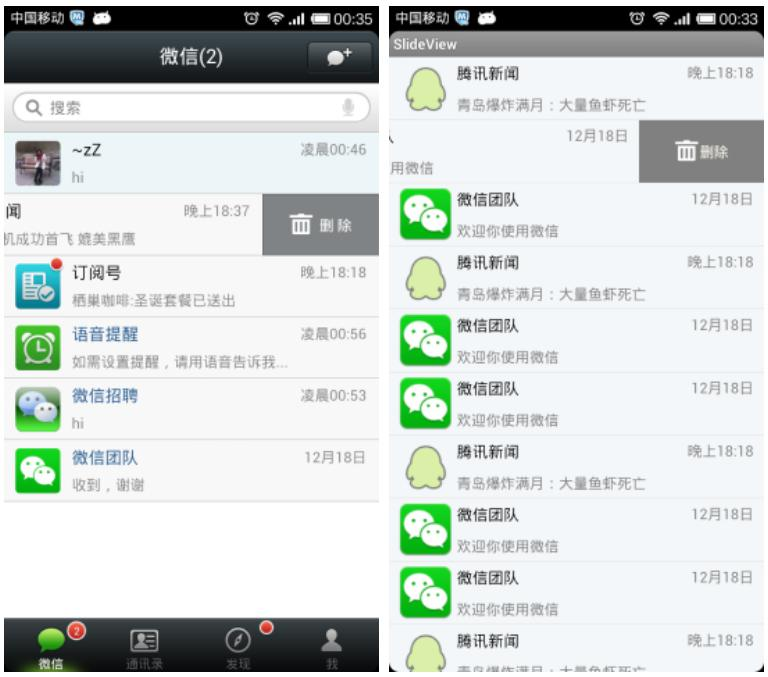768x677 pixels.
Task: Tap the 微信团队 icon in left list
Action: click(x=38, y=471)
